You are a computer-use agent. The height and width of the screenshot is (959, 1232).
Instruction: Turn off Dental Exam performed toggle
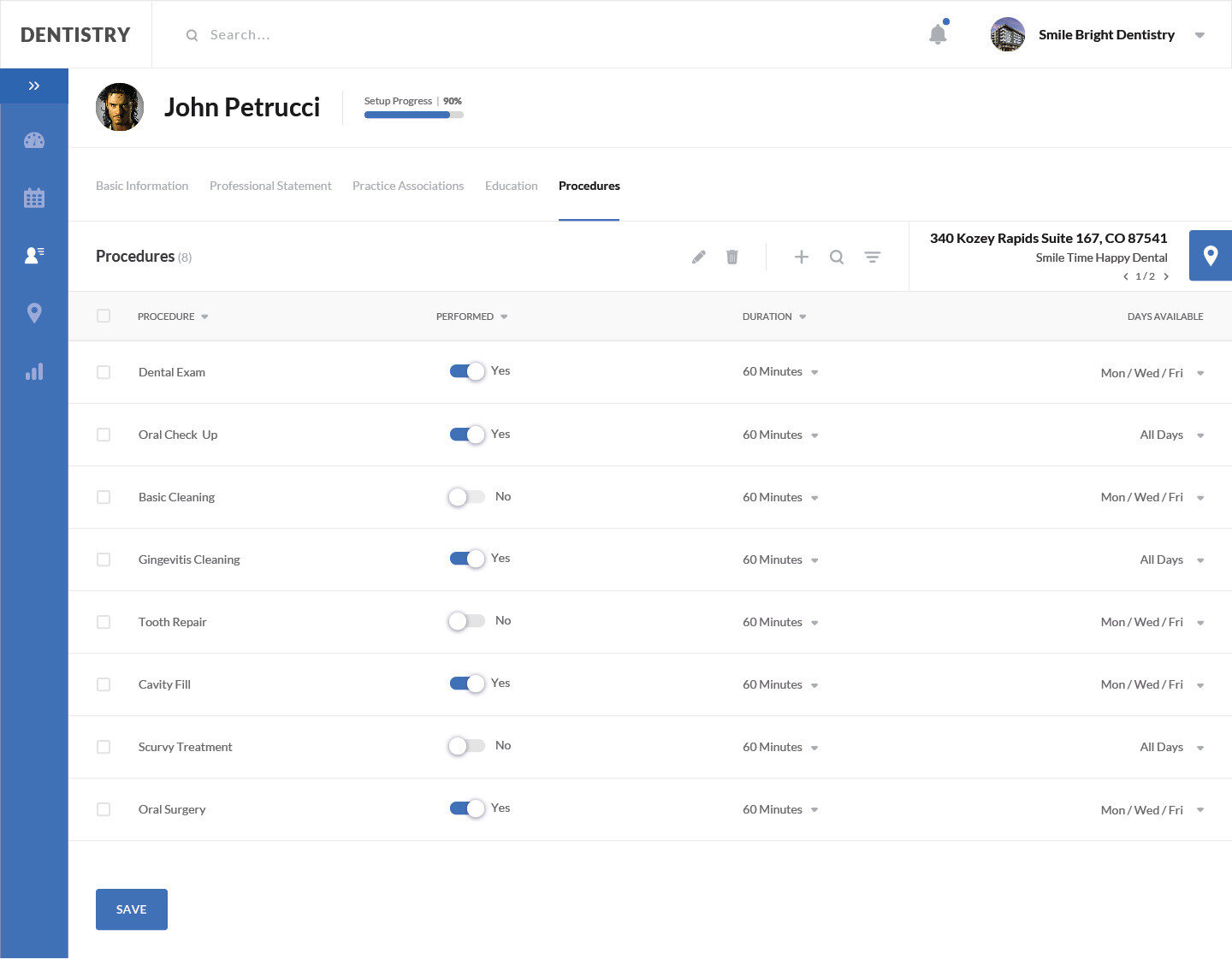(467, 371)
